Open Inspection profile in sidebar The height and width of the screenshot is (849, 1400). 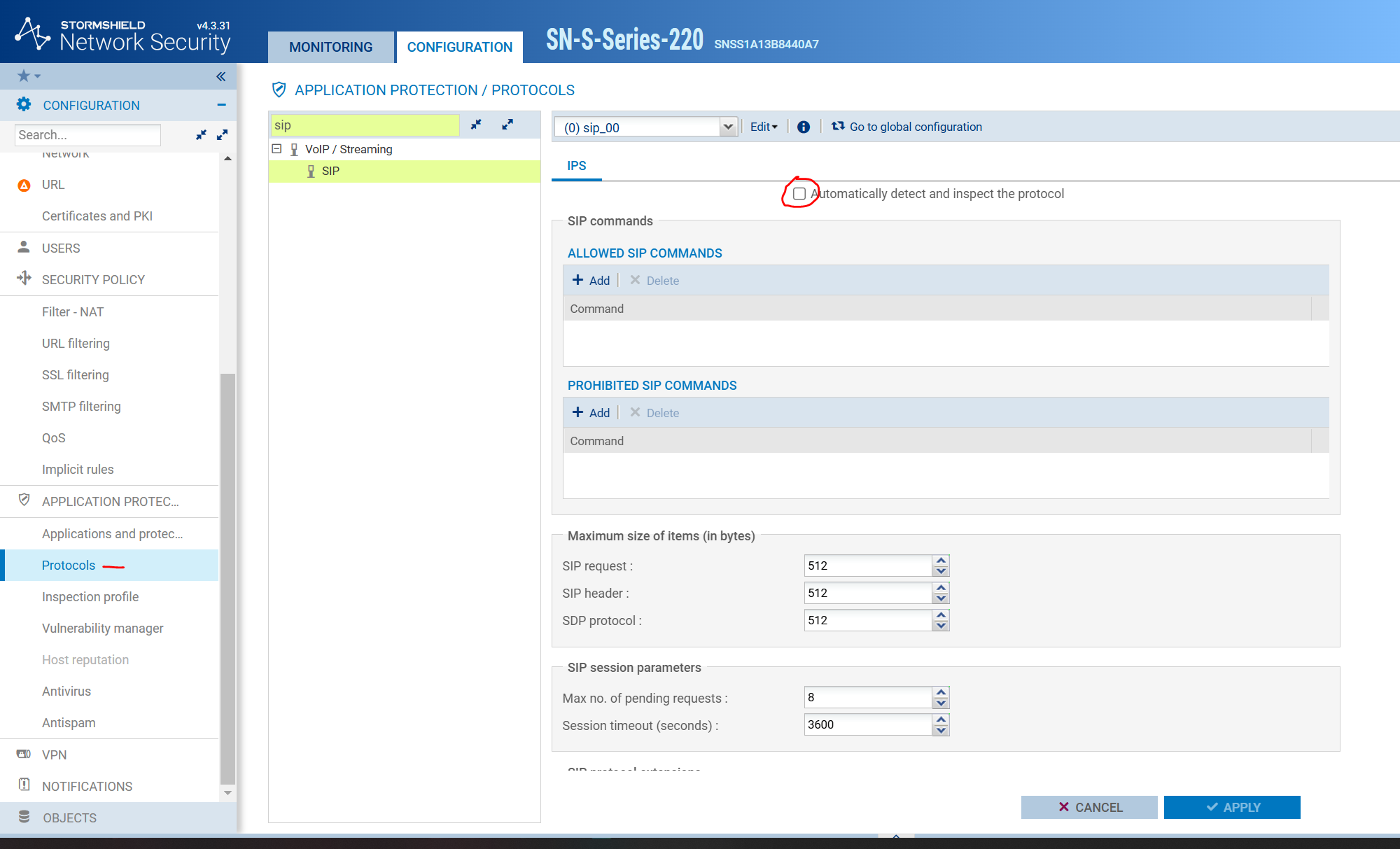(x=90, y=596)
